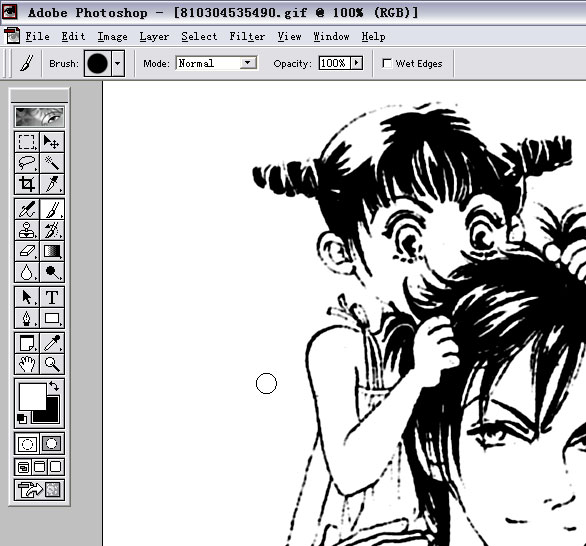
Task: Select the Move tool
Action: click(x=52, y=142)
